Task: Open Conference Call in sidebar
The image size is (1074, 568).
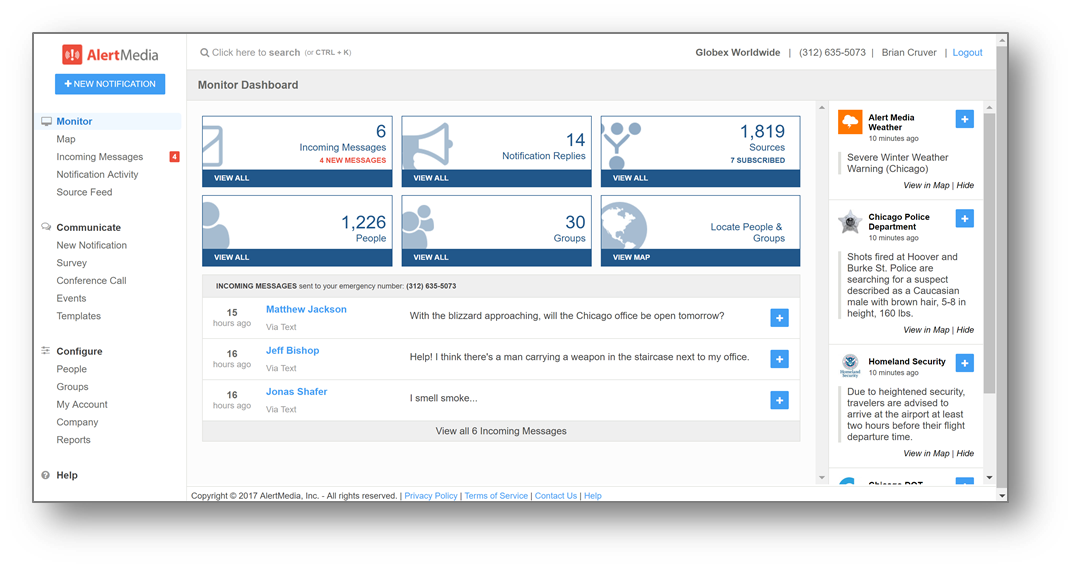Action: pos(91,281)
